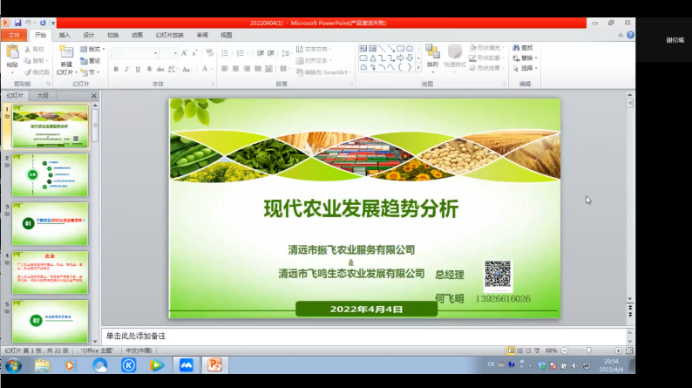Click the Quick Styles icon
The height and width of the screenshot is (388, 692).
(454, 52)
